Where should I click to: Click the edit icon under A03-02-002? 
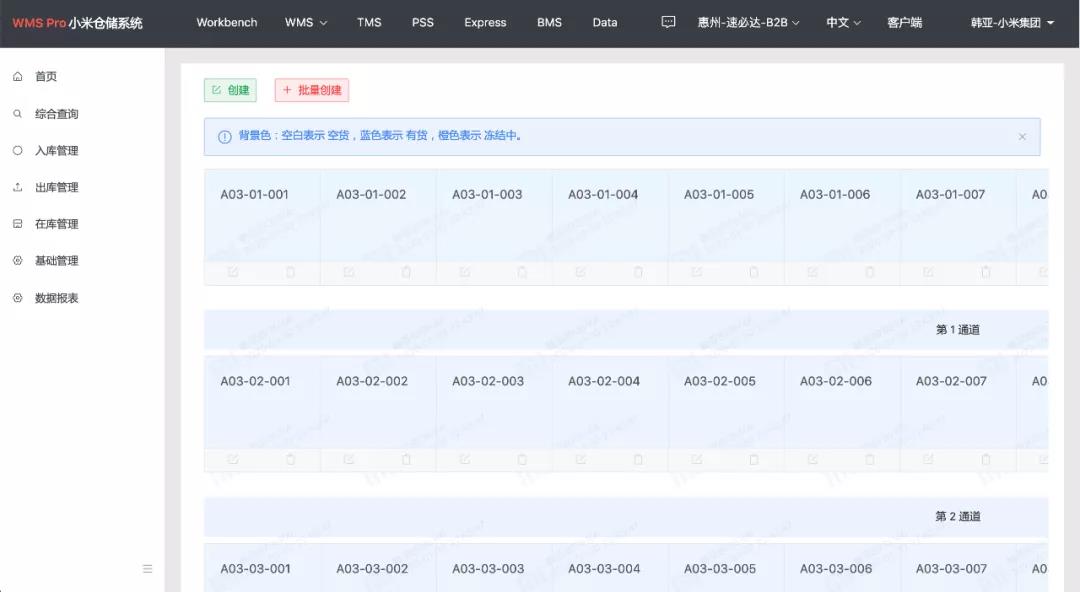[x=349, y=459]
